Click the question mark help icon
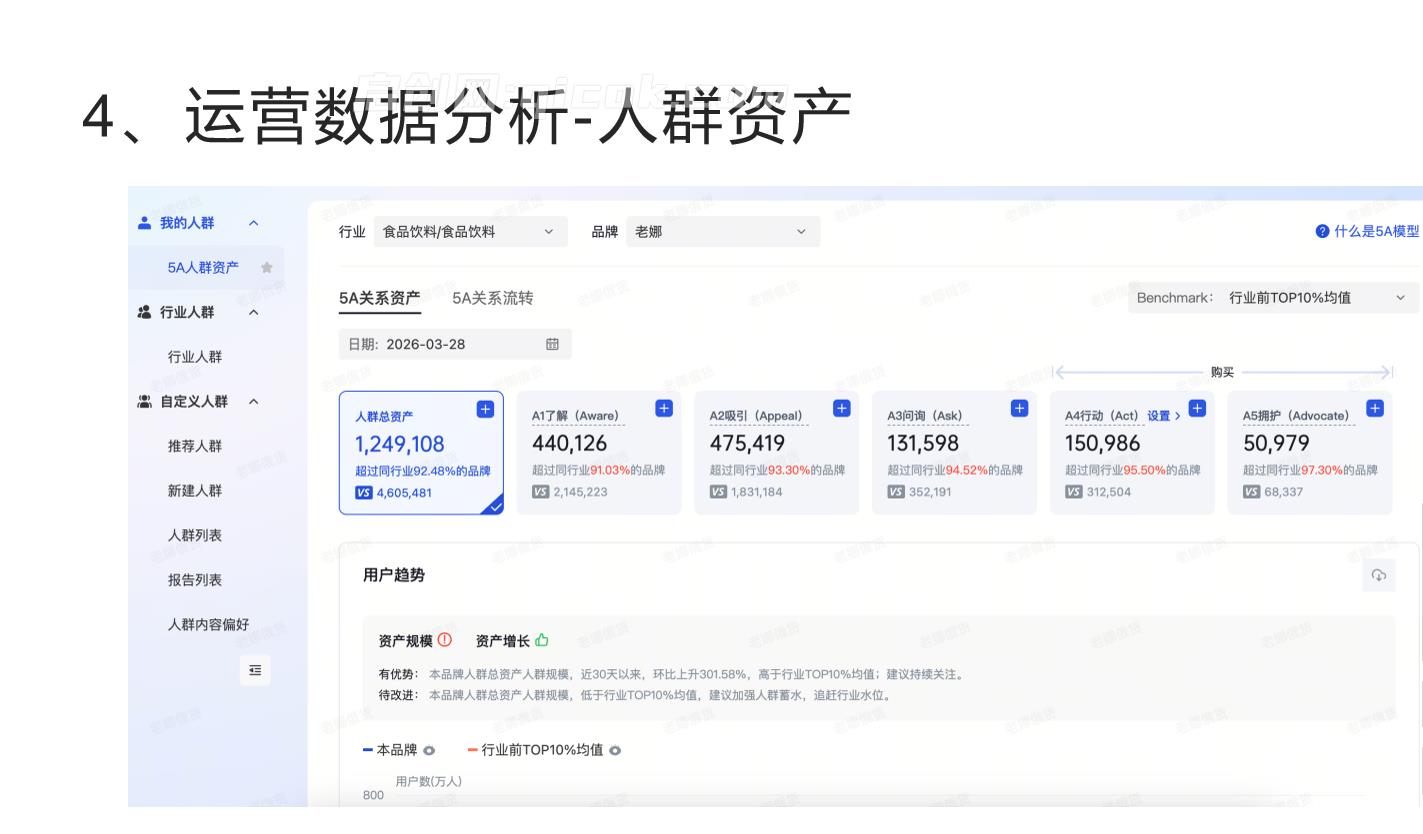 [1323, 231]
